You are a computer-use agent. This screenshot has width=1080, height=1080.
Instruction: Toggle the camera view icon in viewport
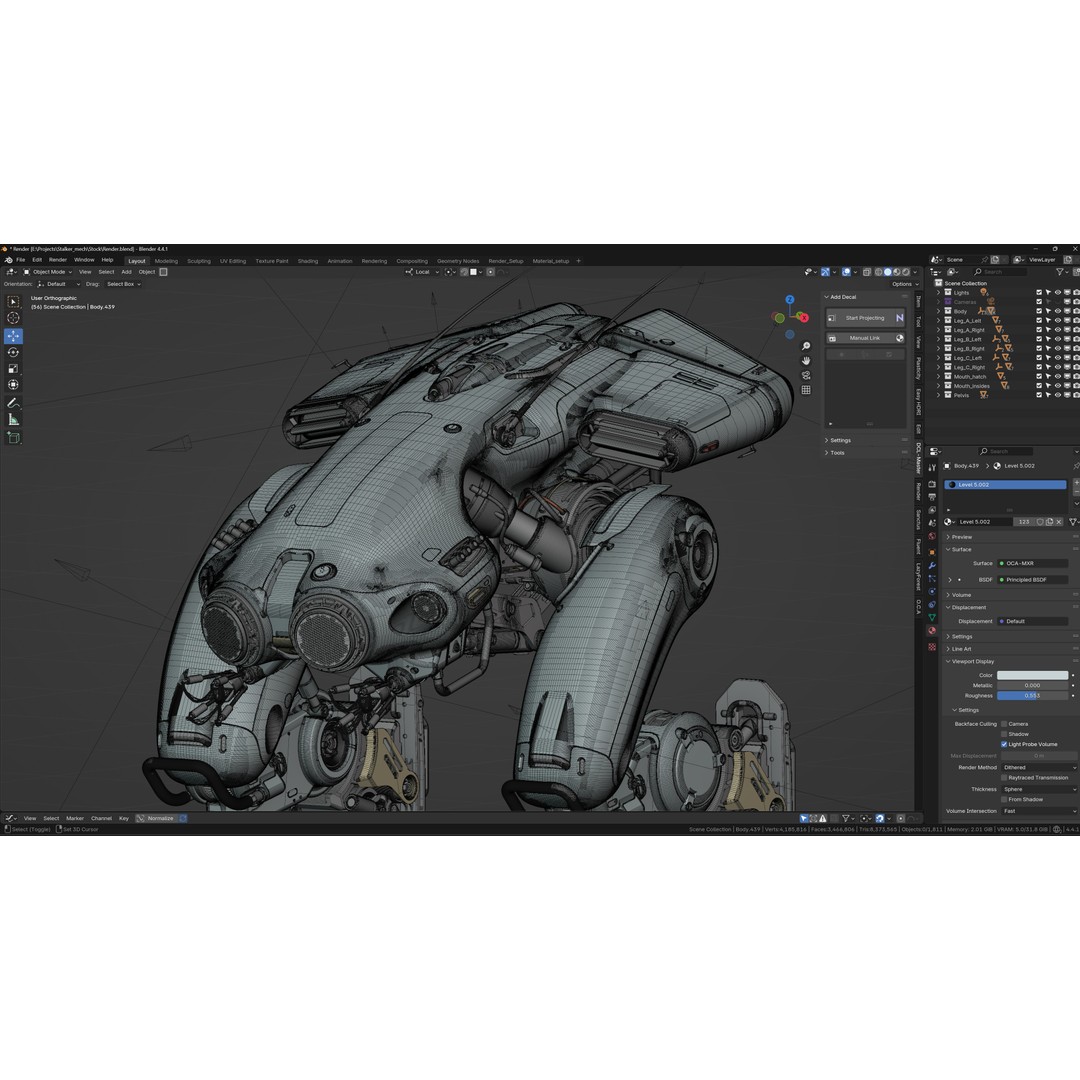point(806,375)
